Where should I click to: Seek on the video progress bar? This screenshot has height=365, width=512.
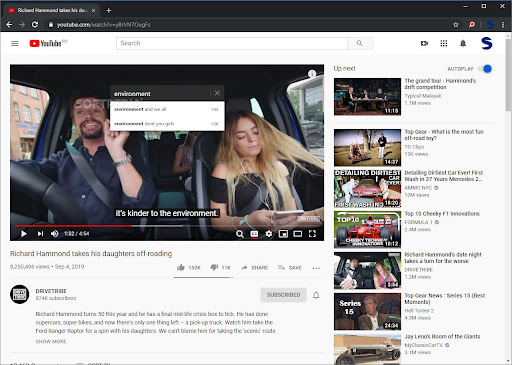(x=167, y=226)
